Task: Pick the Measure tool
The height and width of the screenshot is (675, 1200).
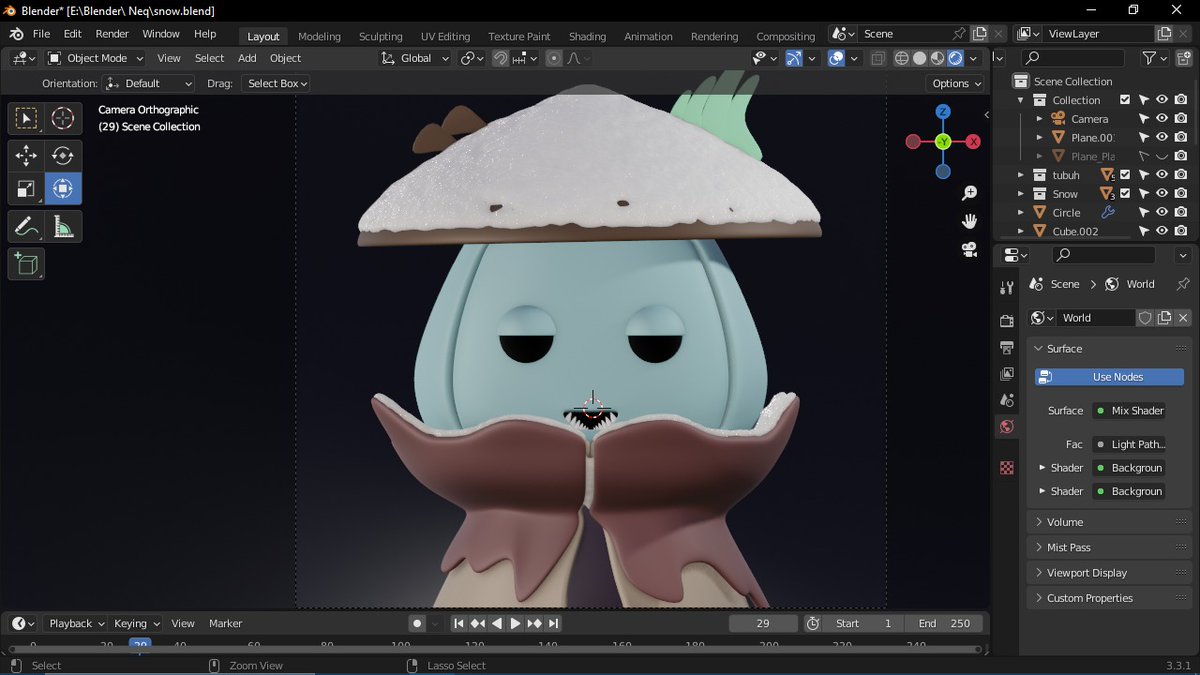Action: click(63, 227)
